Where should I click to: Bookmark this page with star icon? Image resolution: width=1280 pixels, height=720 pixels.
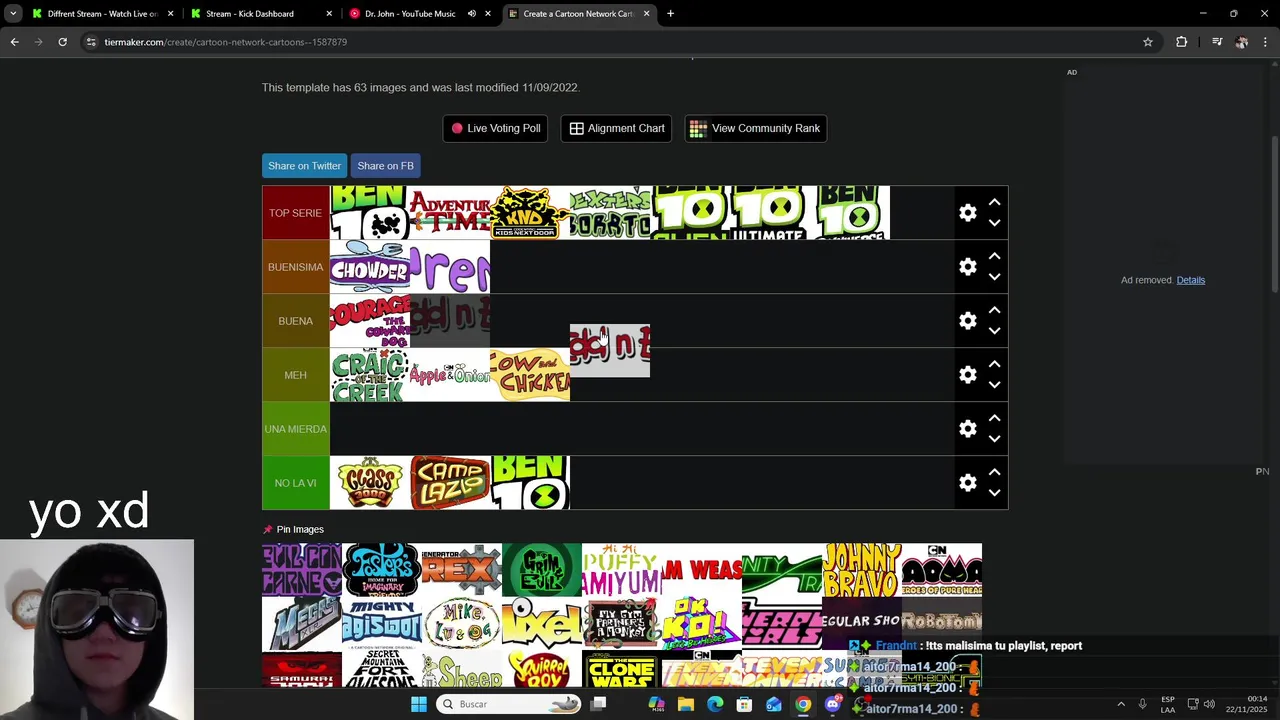[x=1148, y=42]
